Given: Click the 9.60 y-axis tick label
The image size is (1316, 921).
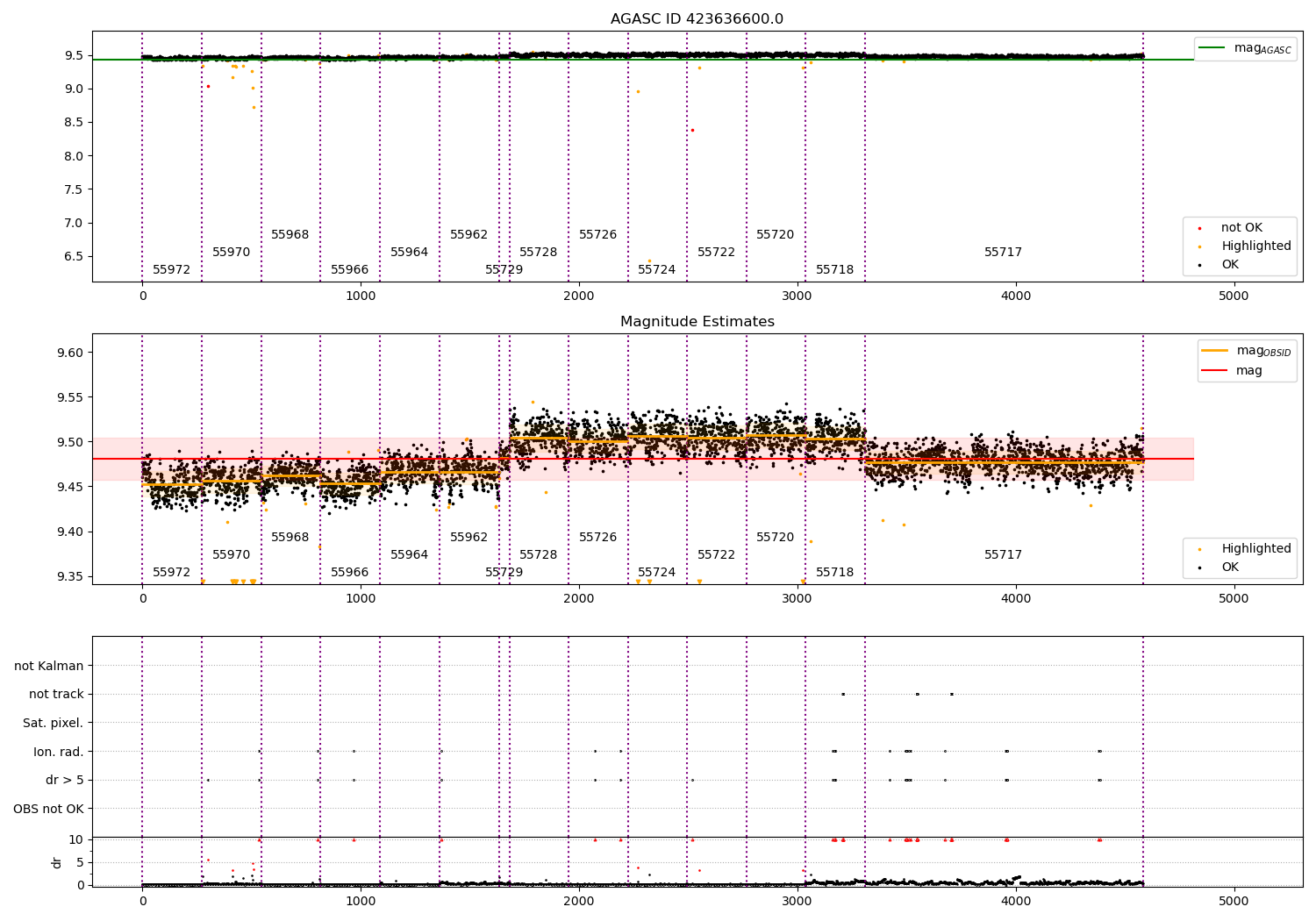Looking at the screenshot, I should point(69,353).
